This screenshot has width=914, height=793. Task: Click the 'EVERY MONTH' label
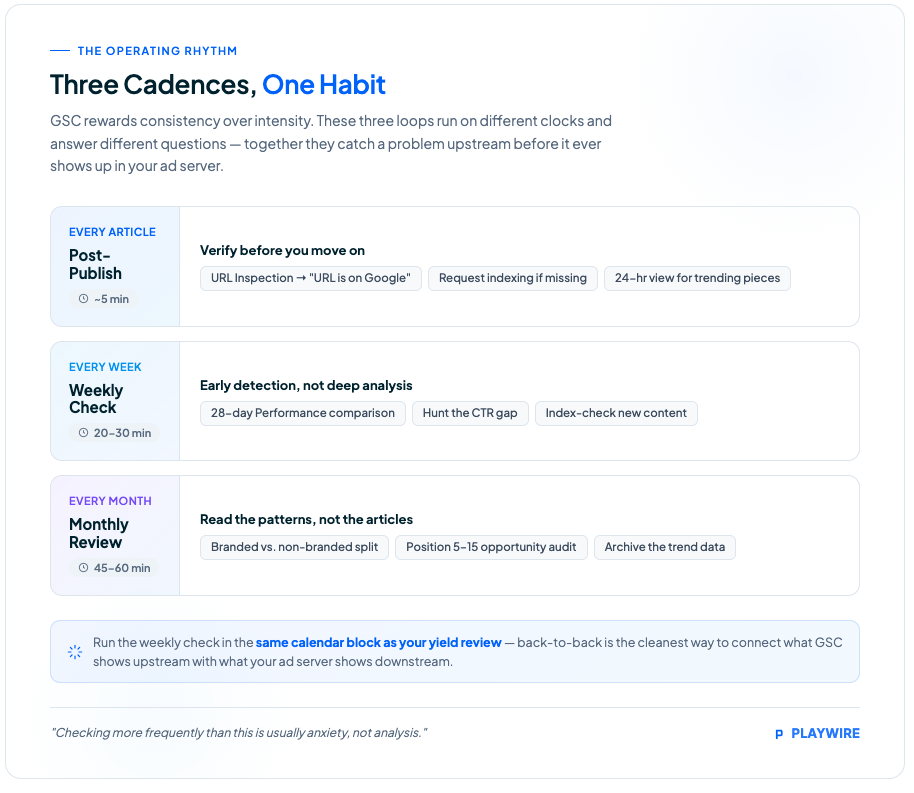pos(110,501)
